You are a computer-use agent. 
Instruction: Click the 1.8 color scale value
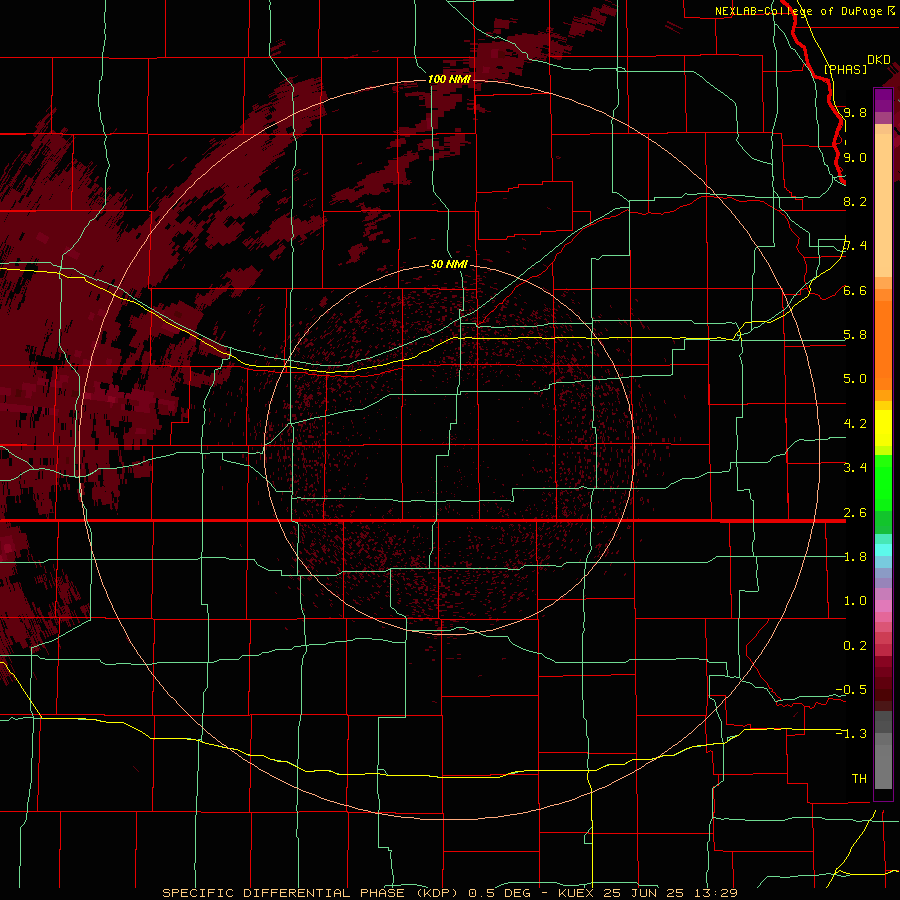pyautogui.click(x=855, y=557)
